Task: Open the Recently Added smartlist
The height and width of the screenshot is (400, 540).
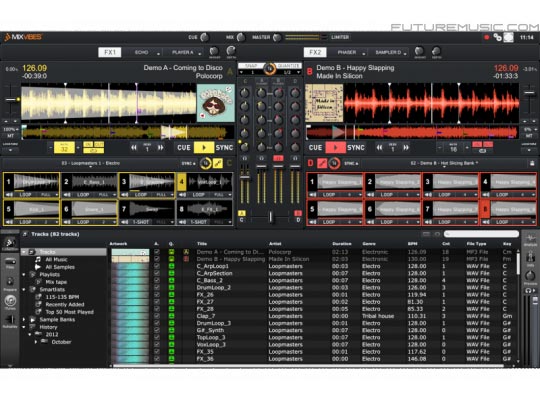Action: pyautogui.click(x=65, y=305)
